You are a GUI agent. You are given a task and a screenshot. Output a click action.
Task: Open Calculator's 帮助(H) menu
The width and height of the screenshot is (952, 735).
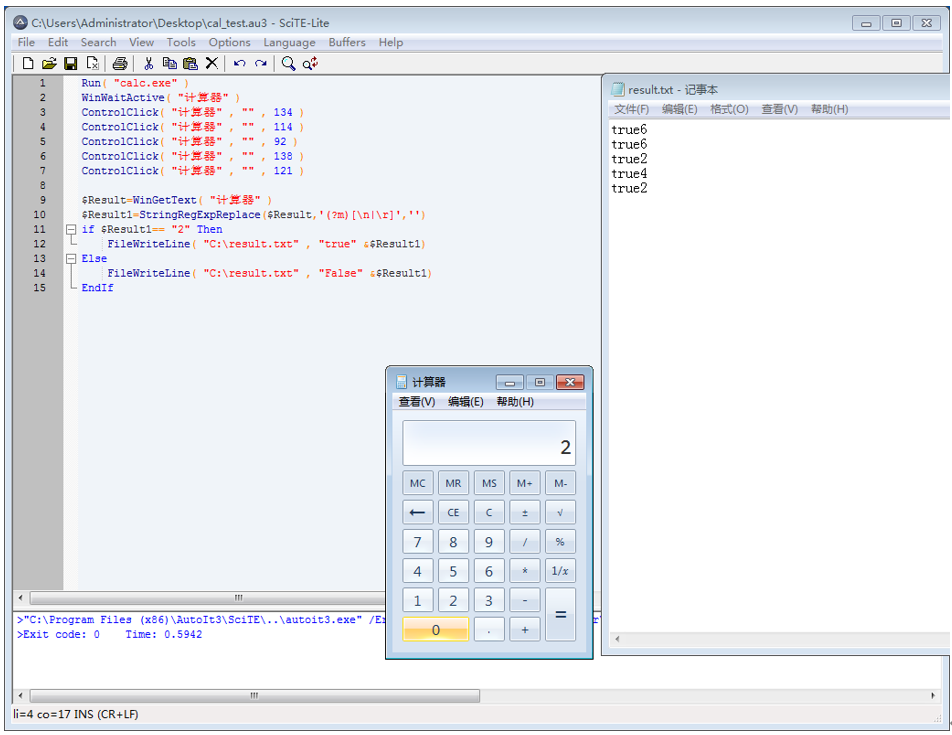pos(515,402)
